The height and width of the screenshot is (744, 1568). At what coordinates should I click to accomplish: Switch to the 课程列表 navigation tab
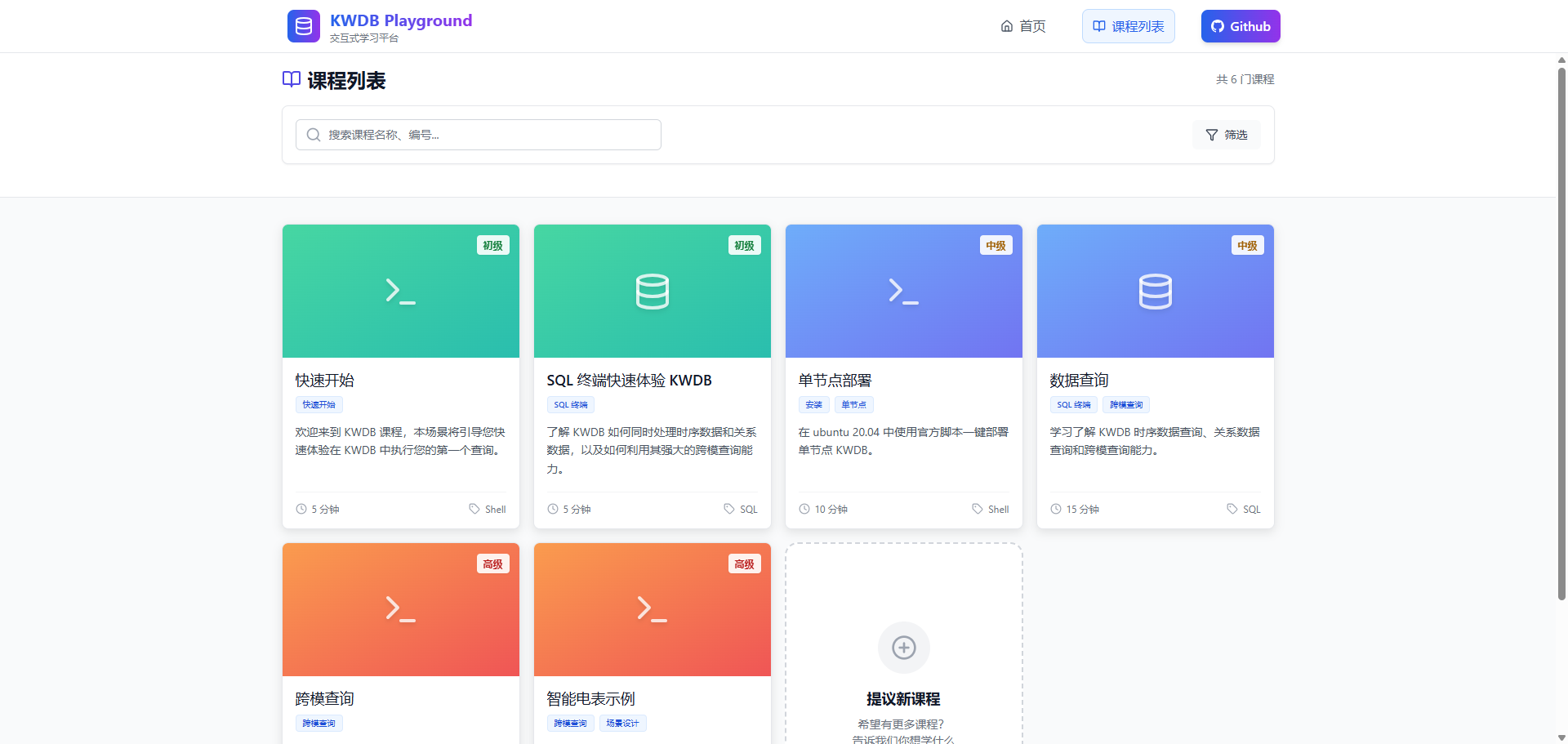1129,26
